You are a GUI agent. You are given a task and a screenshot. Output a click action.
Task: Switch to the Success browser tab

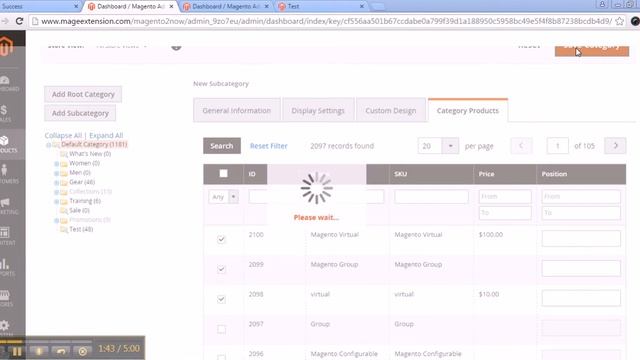(39, 7)
